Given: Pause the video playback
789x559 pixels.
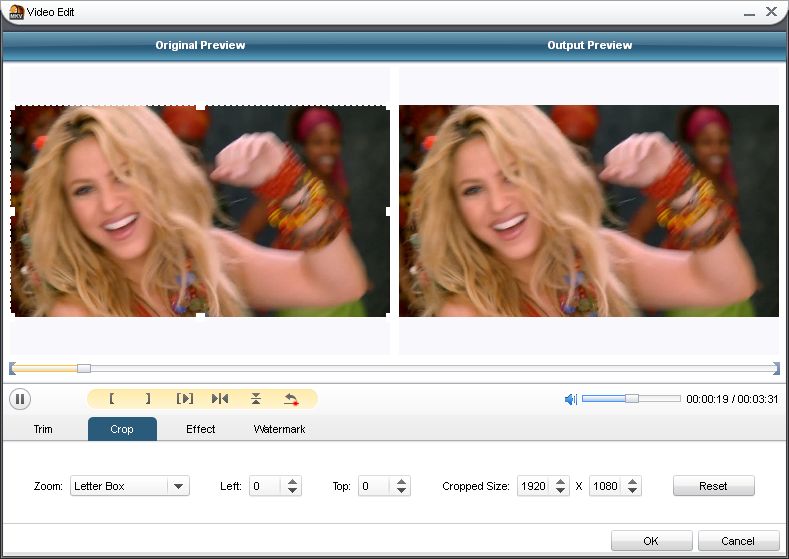Looking at the screenshot, I should pyautogui.click(x=20, y=399).
